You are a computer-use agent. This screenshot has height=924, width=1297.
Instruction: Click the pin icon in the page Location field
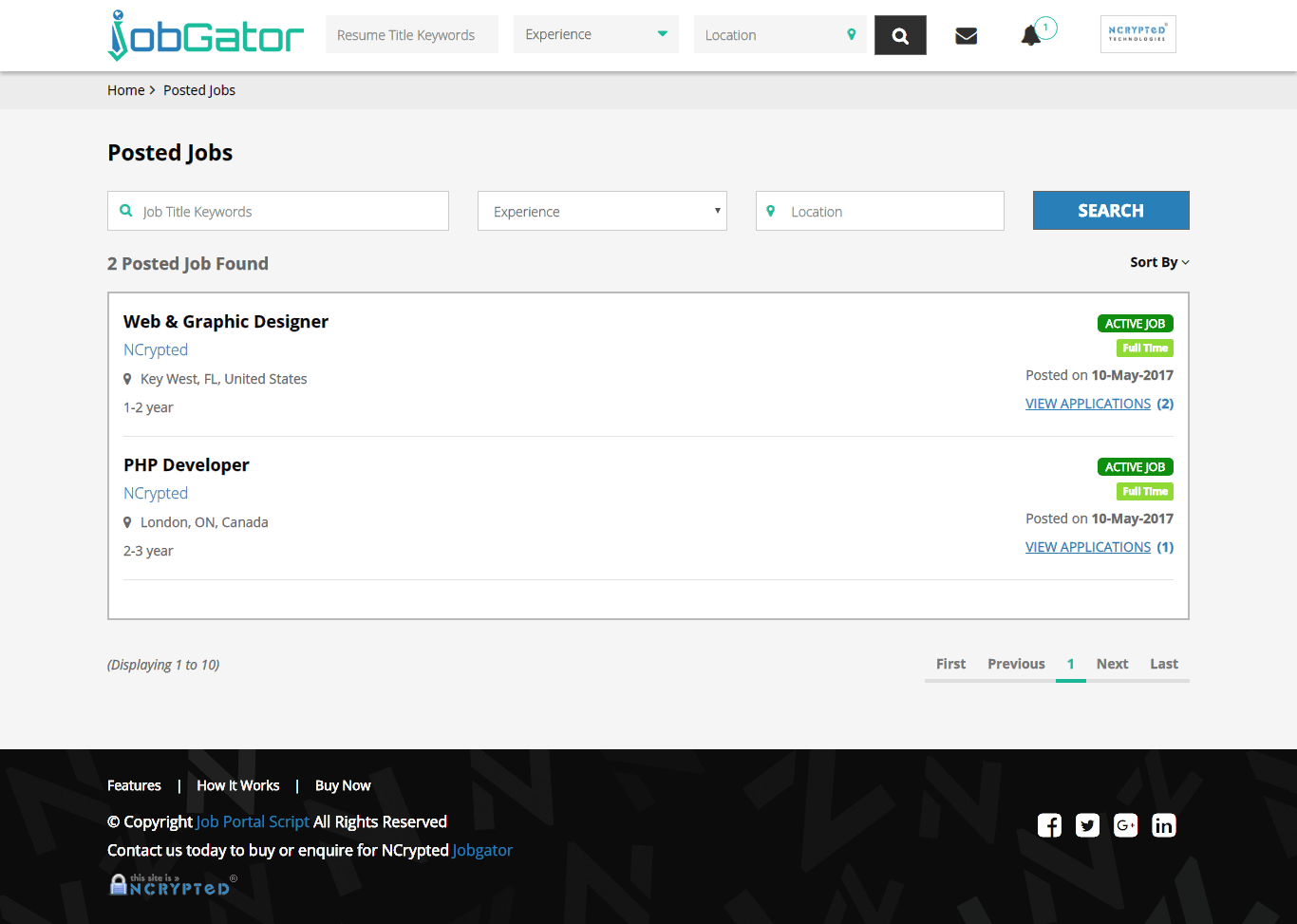771,211
